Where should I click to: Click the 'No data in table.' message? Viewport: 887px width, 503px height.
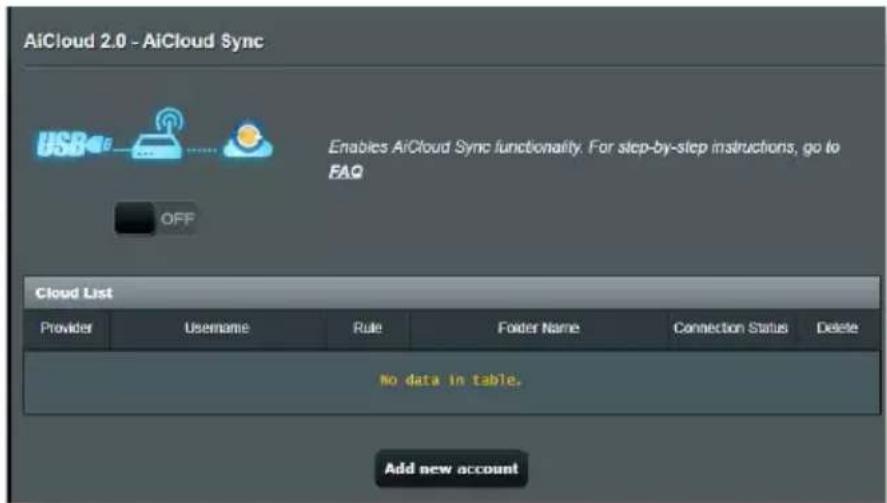coord(451,380)
